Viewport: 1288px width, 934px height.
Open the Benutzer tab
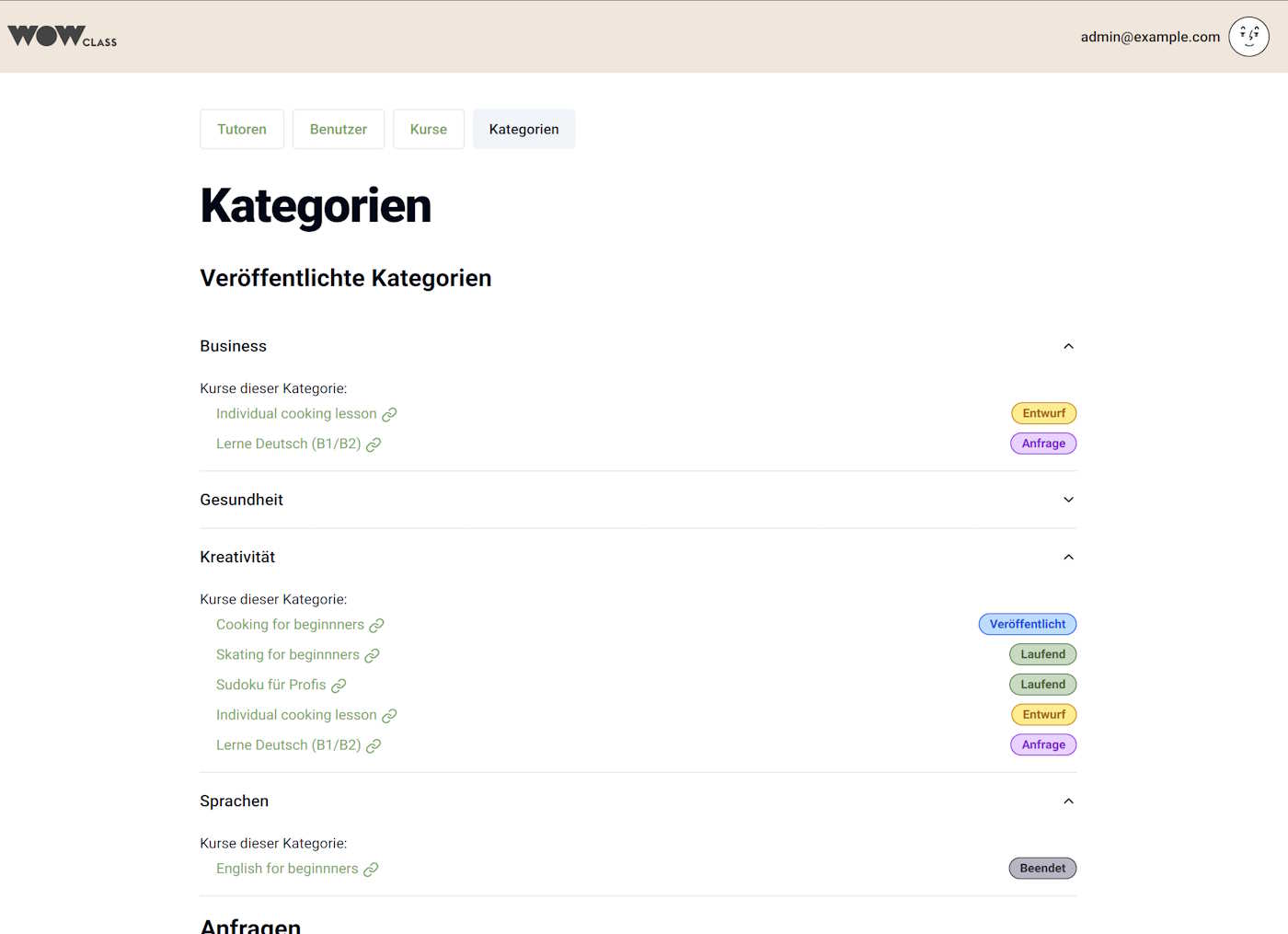(x=339, y=129)
